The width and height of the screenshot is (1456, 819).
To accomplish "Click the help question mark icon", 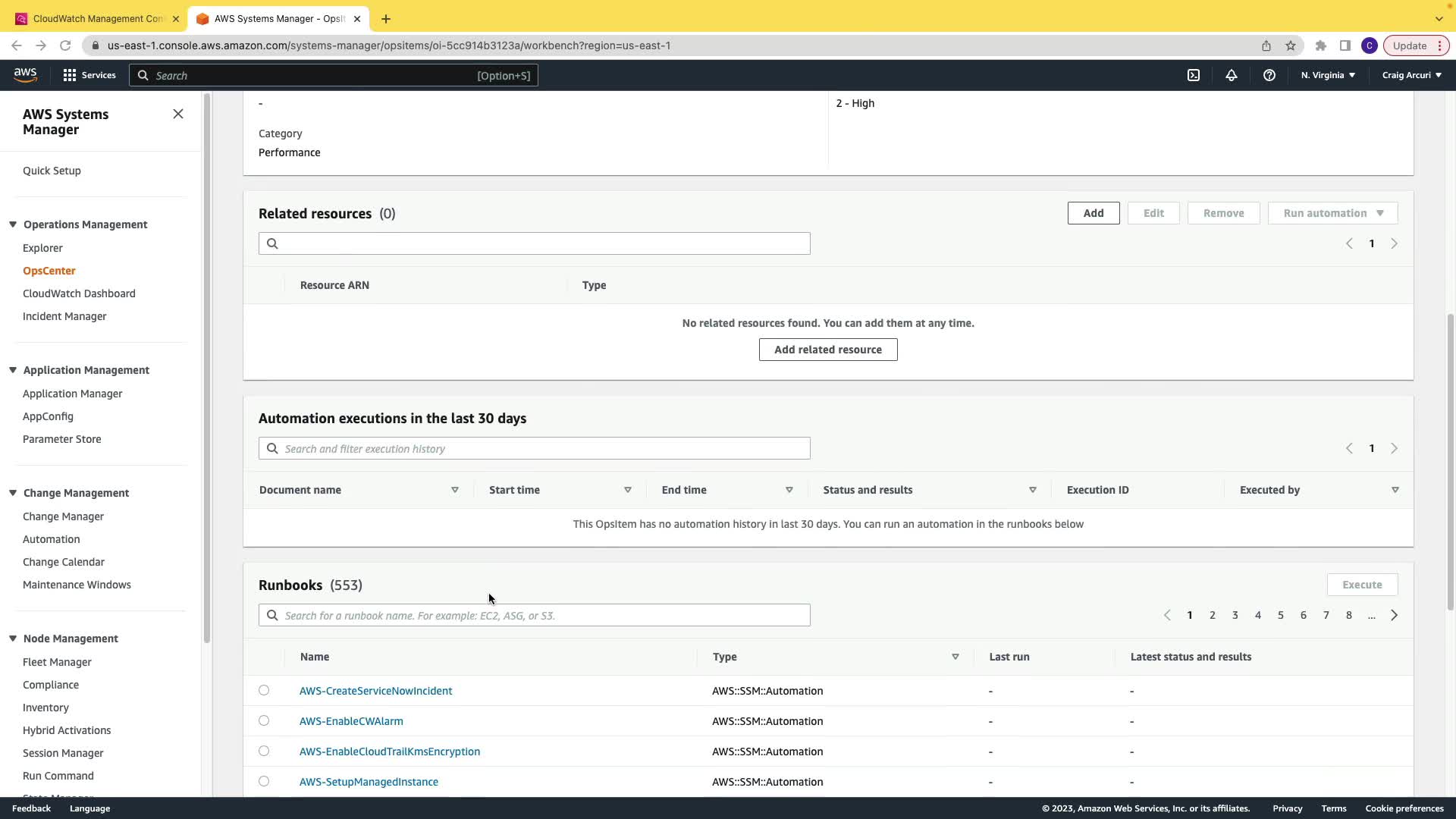I will coord(1269,75).
